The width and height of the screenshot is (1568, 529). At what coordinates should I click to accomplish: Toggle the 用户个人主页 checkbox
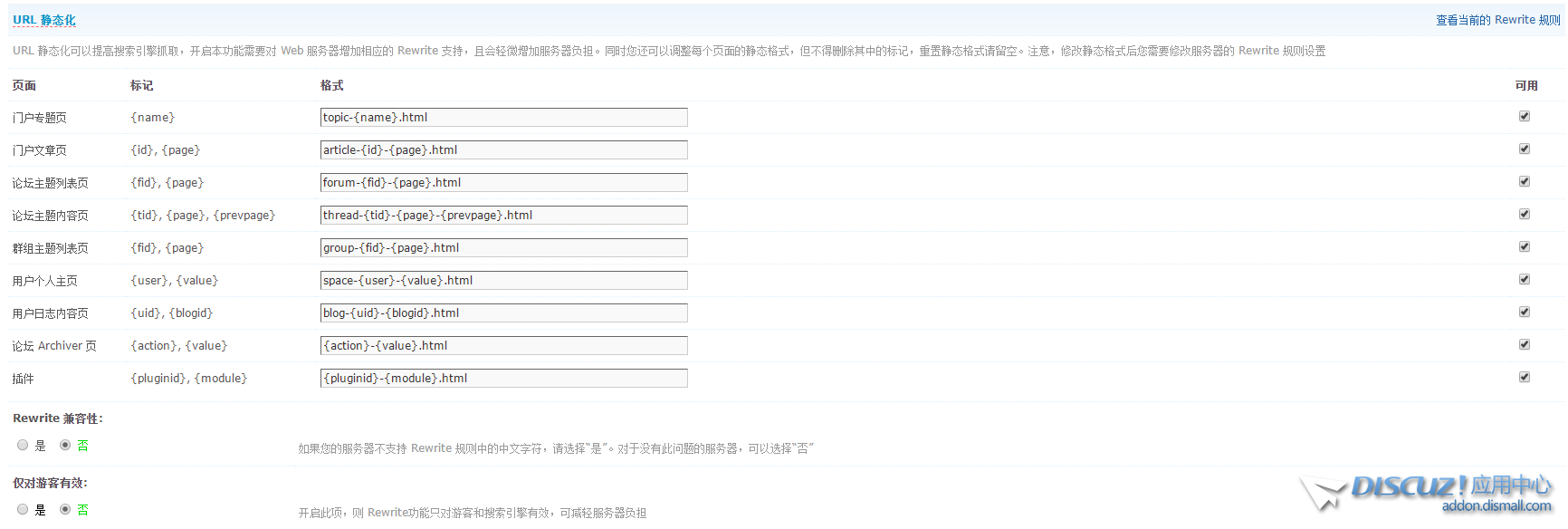coord(1525,280)
